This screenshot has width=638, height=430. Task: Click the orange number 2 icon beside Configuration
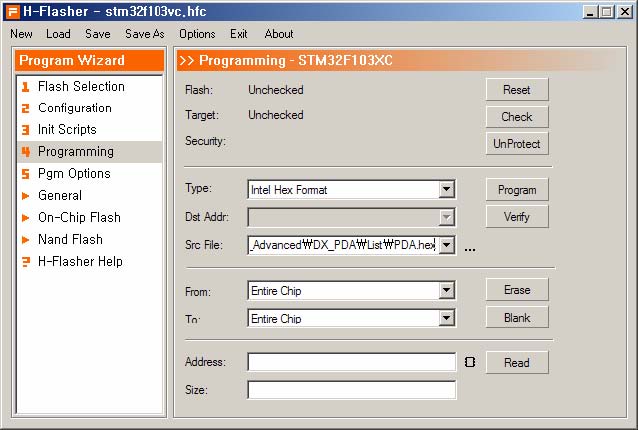coord(26,108)
